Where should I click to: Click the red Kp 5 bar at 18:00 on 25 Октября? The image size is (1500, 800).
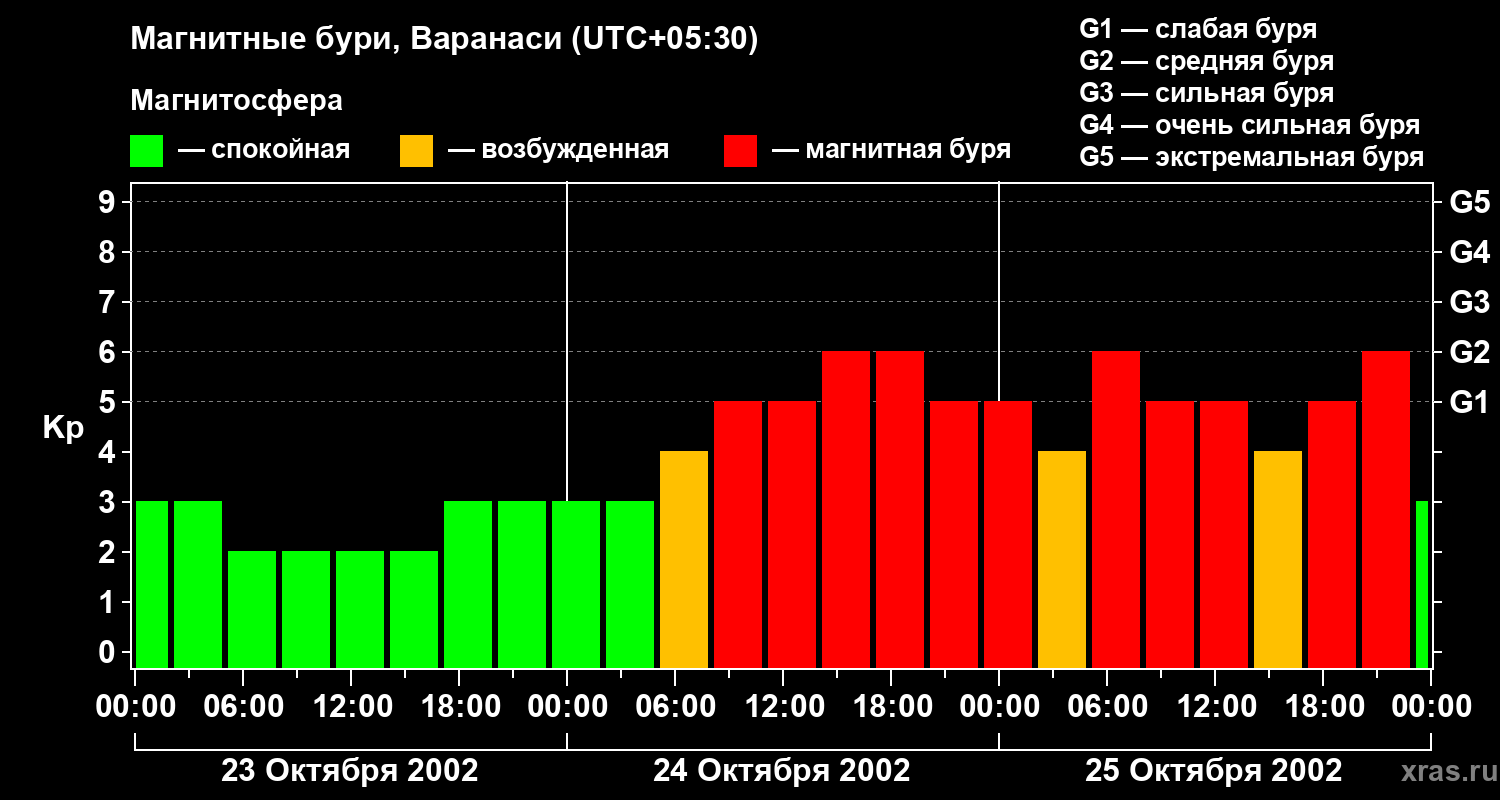click(x=1332, y=534)
